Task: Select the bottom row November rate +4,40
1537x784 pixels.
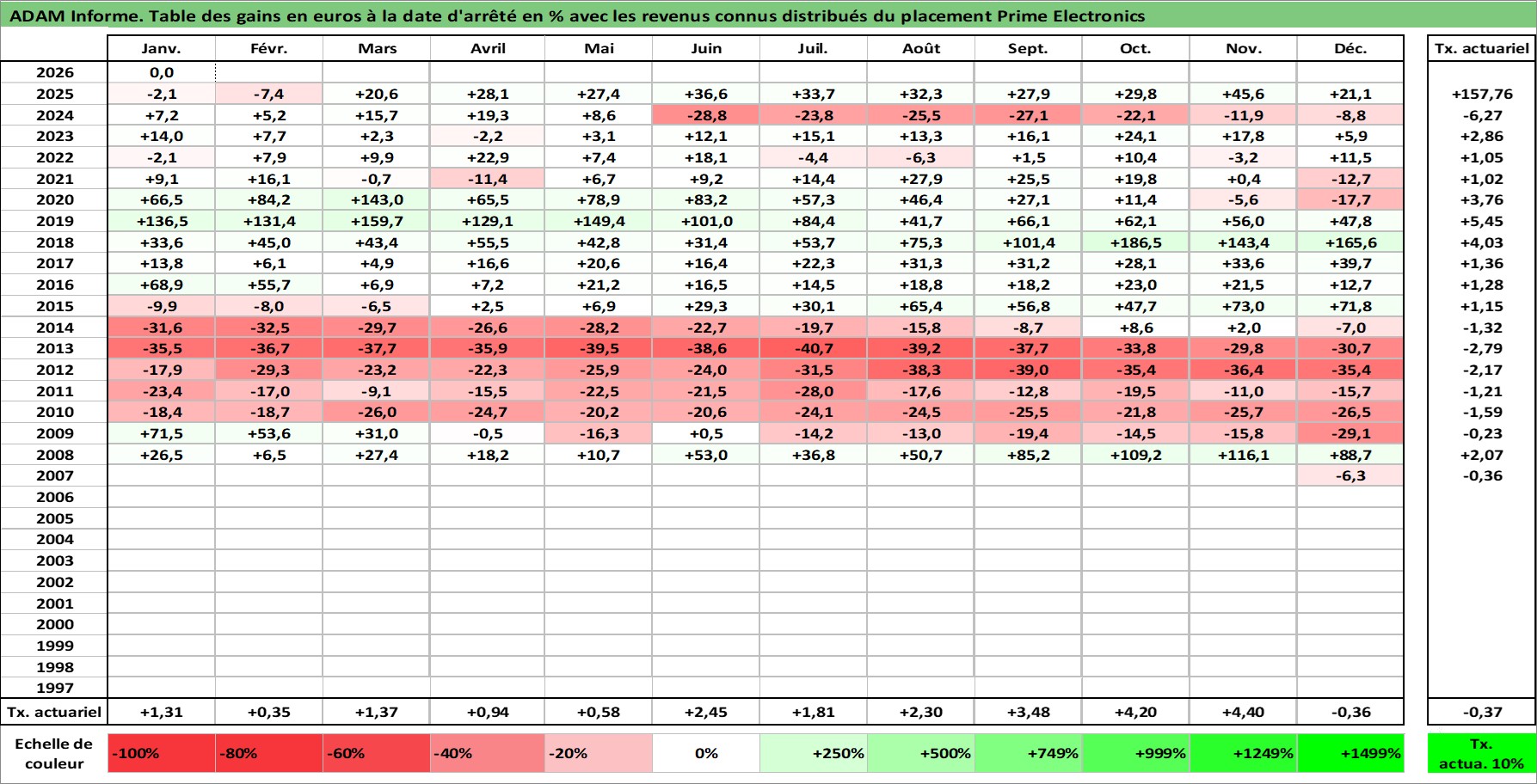Action: click(x=1243, y=712)
